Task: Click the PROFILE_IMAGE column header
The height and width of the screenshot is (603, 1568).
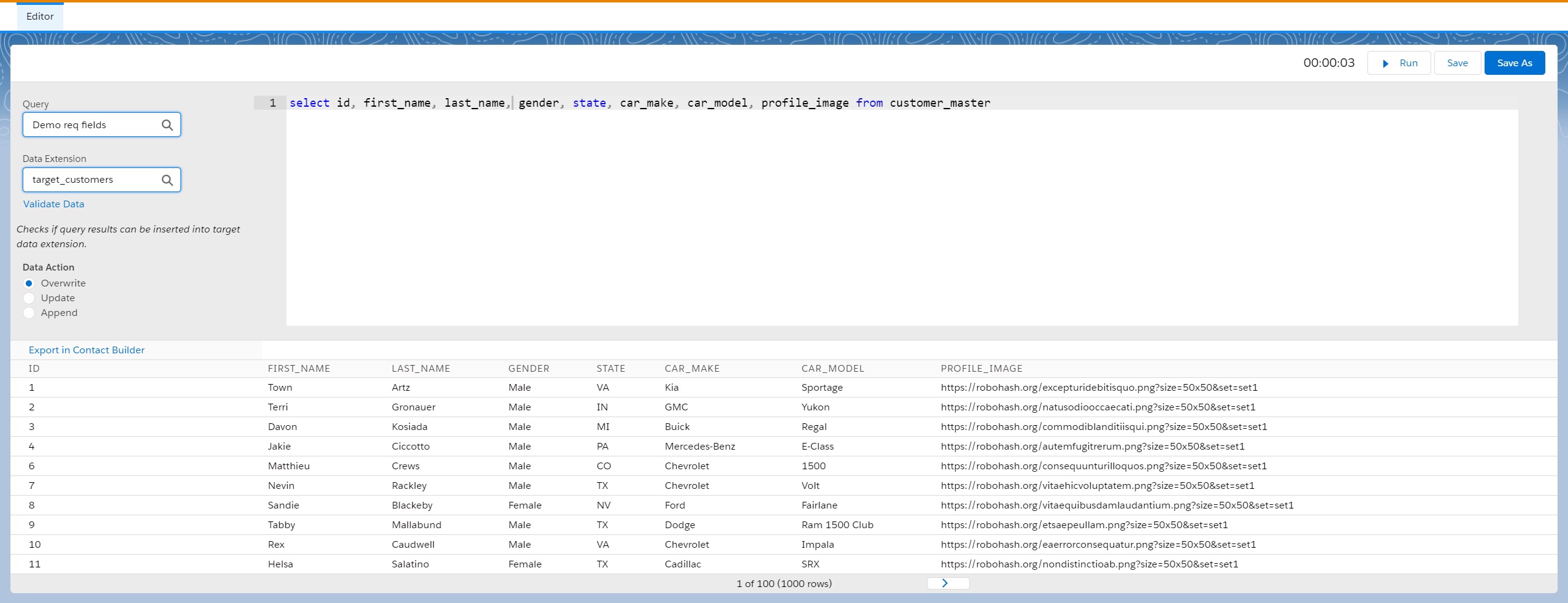Action: click(981, 369)
